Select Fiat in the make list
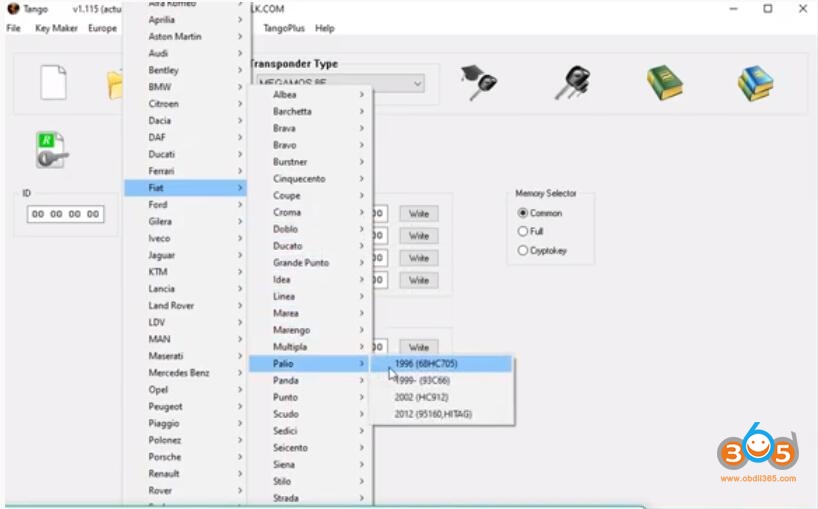The image size is (818, 509). click(x=185, y=188)
